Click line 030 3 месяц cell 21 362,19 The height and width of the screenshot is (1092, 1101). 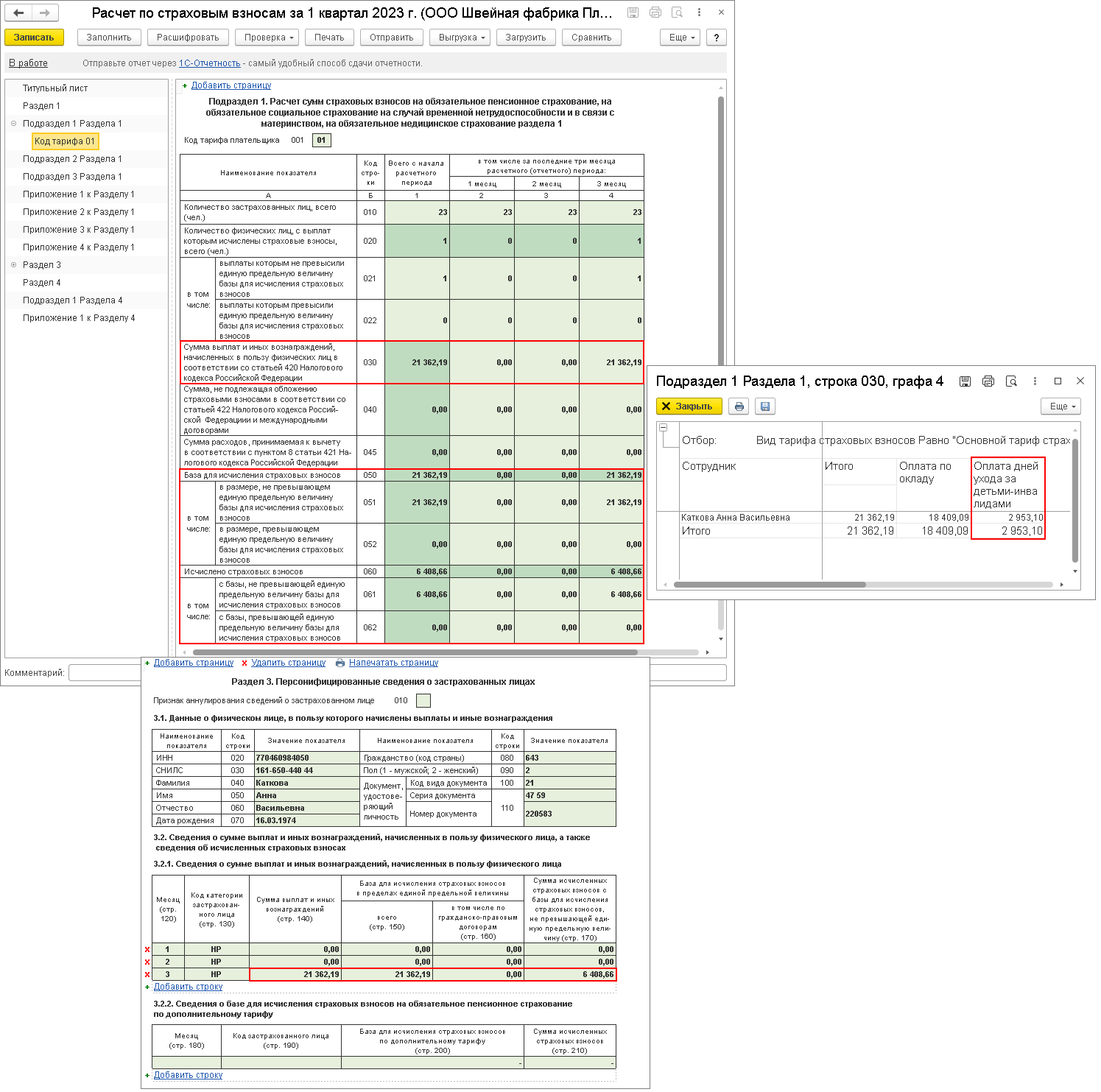pos(611,362)
